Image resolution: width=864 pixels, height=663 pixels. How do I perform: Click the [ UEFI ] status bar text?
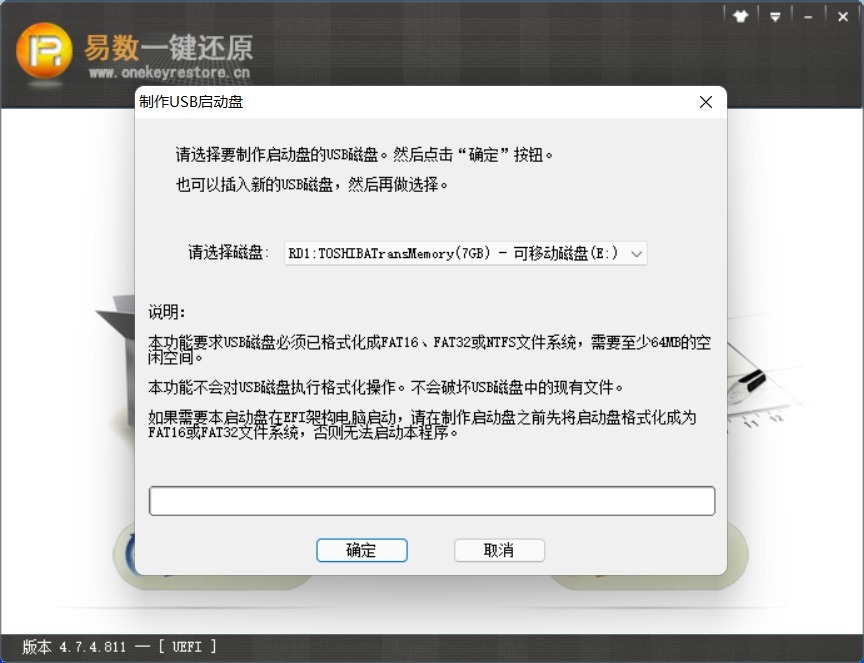[x=187, y=646]
